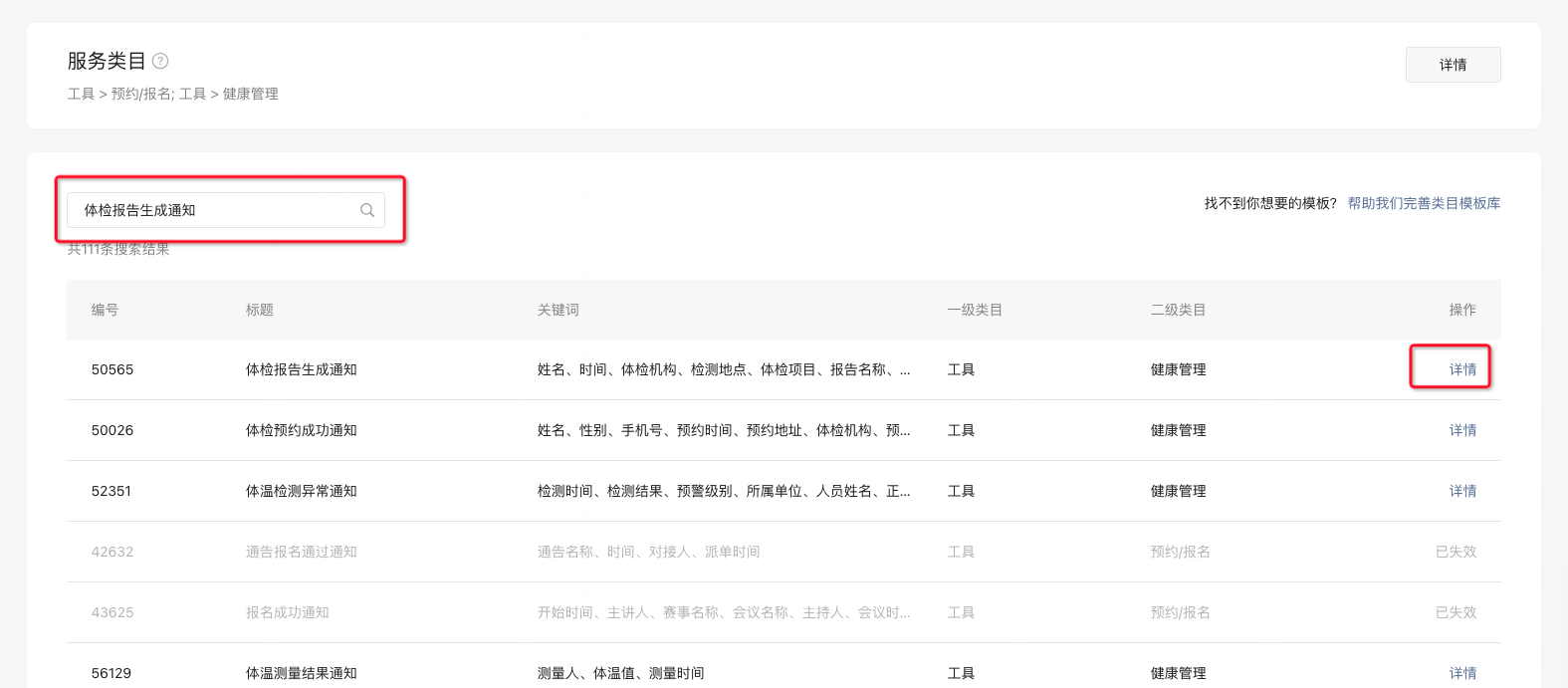The image size is (1568, 688).
Task: Click the 二级类目 column header
Action: click(x=1178, y=310)
